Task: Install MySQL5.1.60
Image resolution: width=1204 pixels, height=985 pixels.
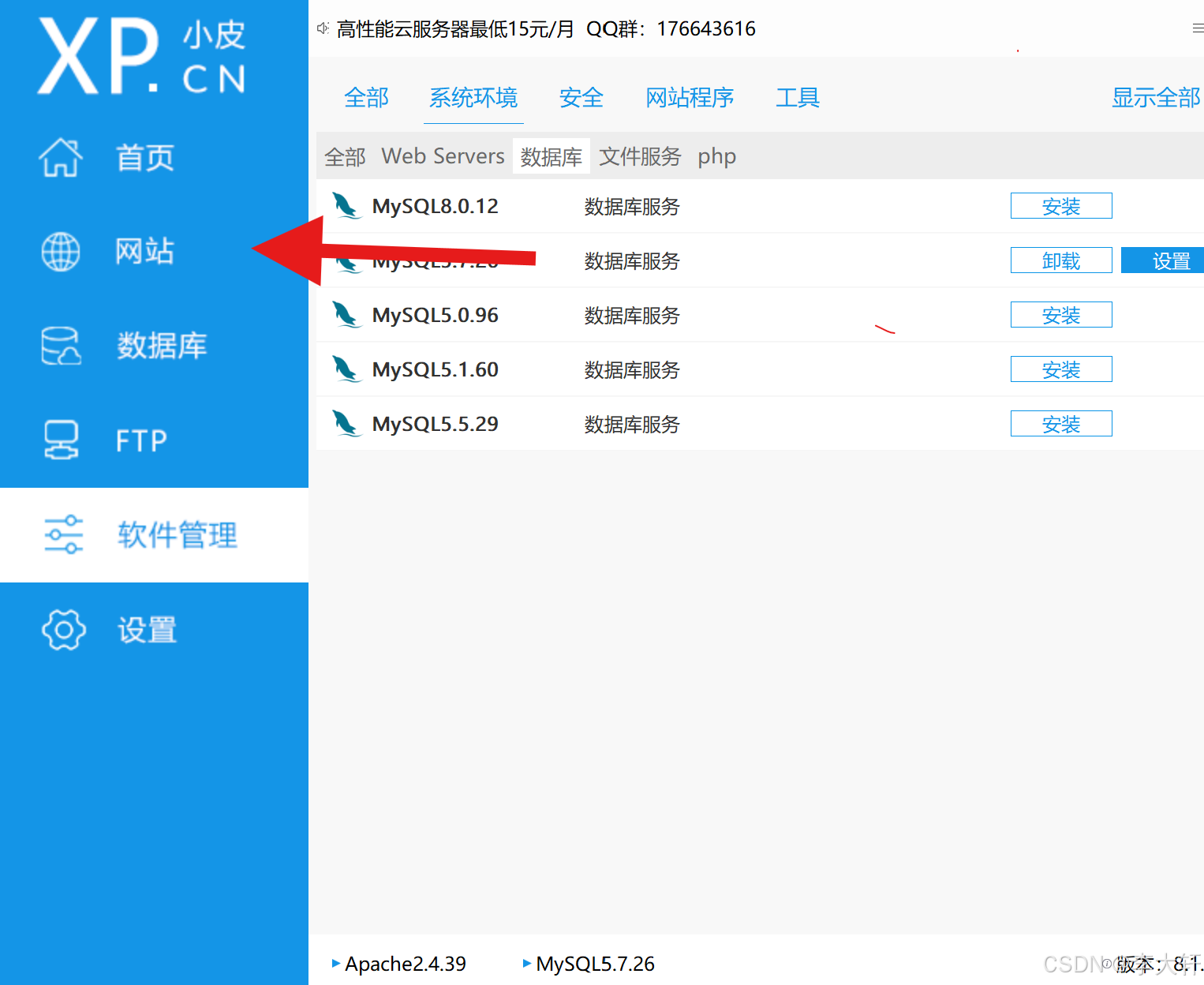Action: coord(1061,369)
